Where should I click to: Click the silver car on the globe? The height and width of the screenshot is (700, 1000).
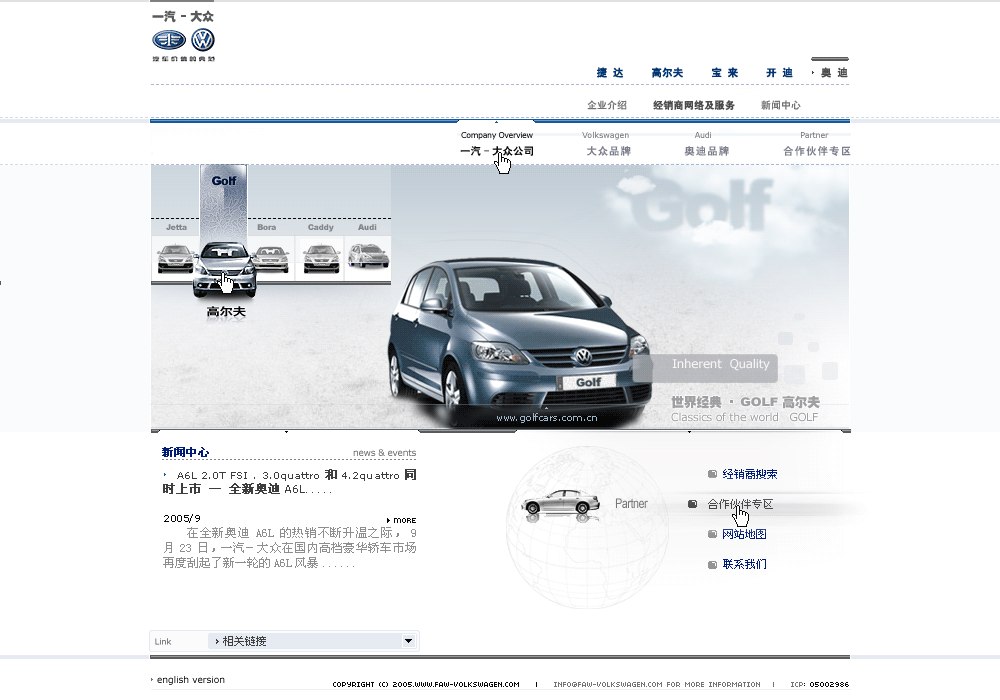561,504
